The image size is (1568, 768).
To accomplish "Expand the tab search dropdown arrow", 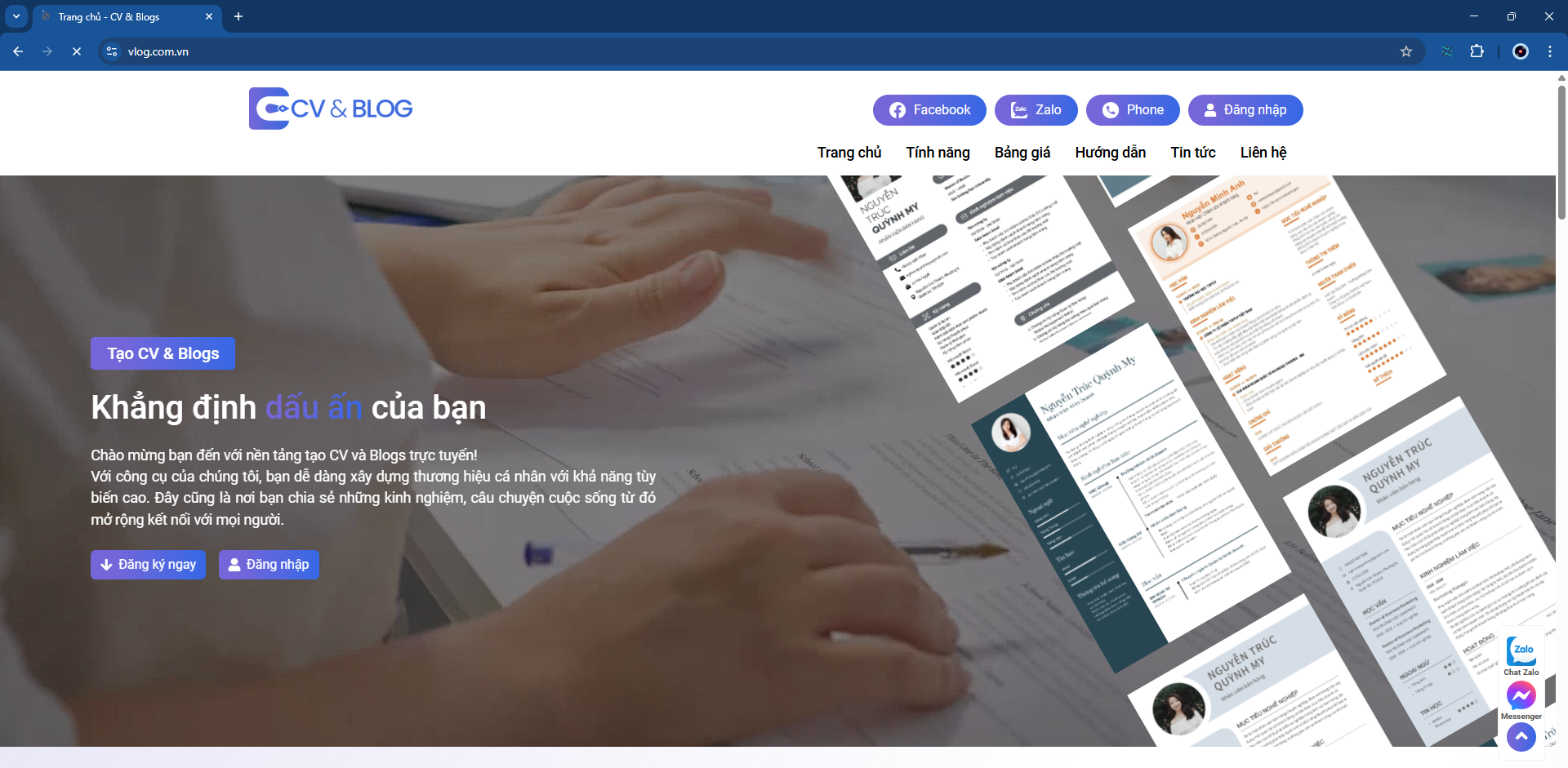I will click(x=16, y=16).
